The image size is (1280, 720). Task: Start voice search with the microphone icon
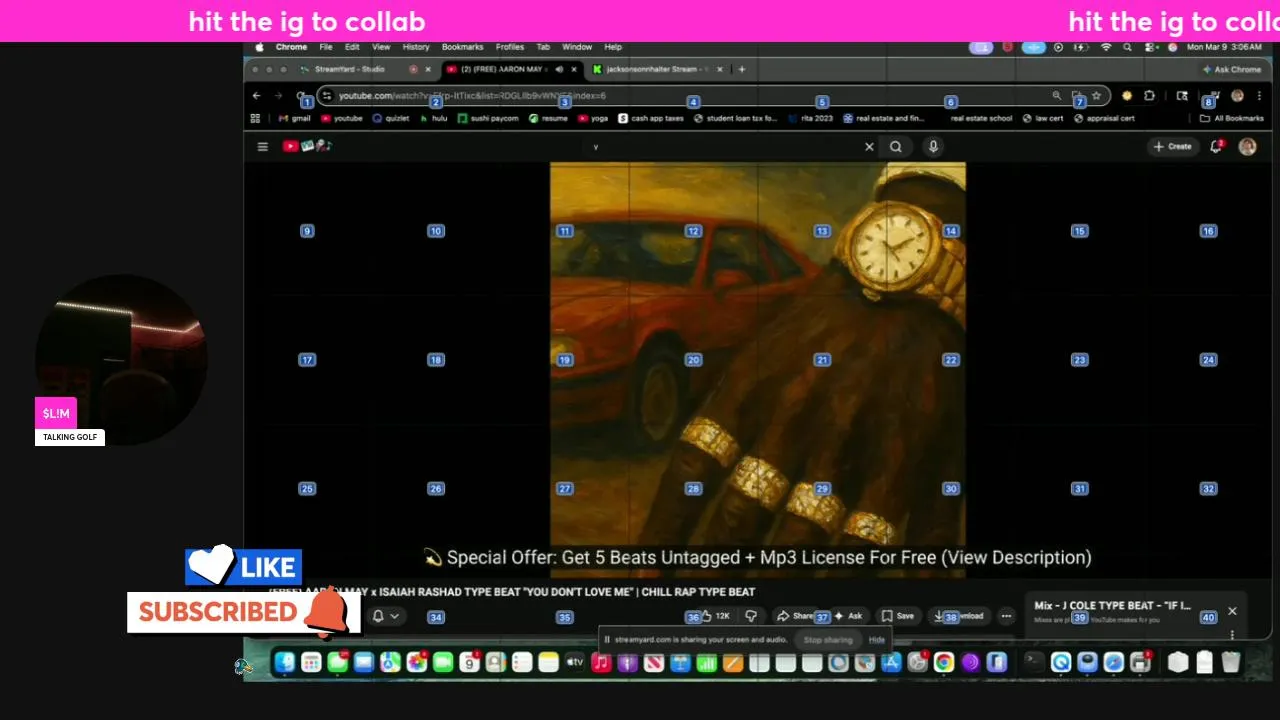click(x=933, y=146)
